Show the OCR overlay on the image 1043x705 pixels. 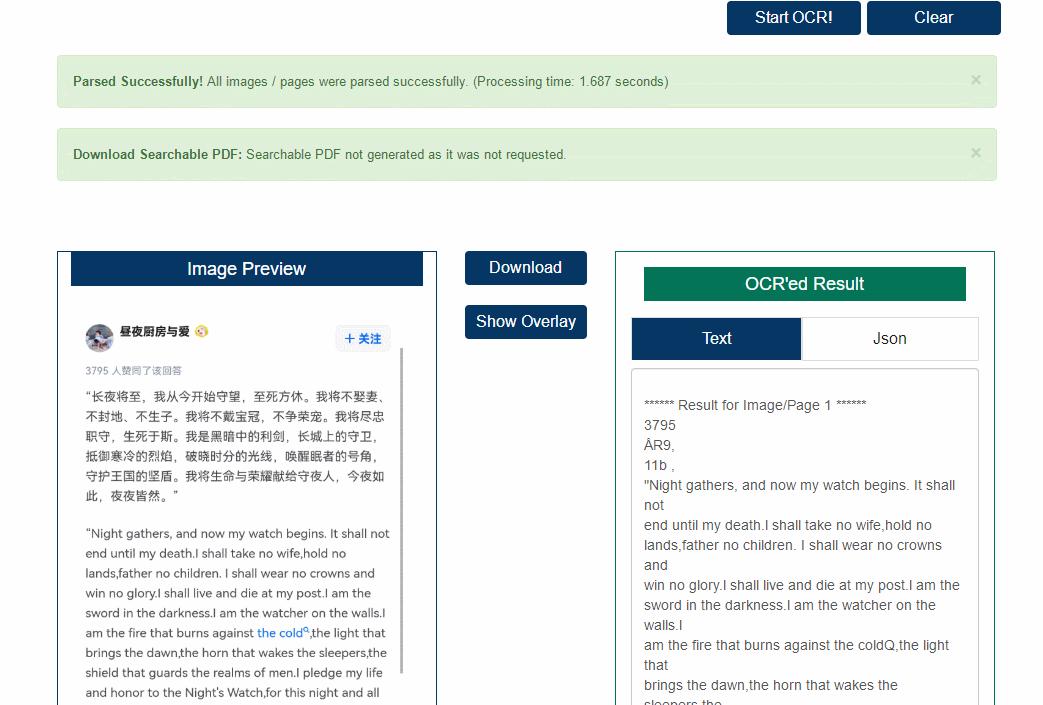point(525,321)
